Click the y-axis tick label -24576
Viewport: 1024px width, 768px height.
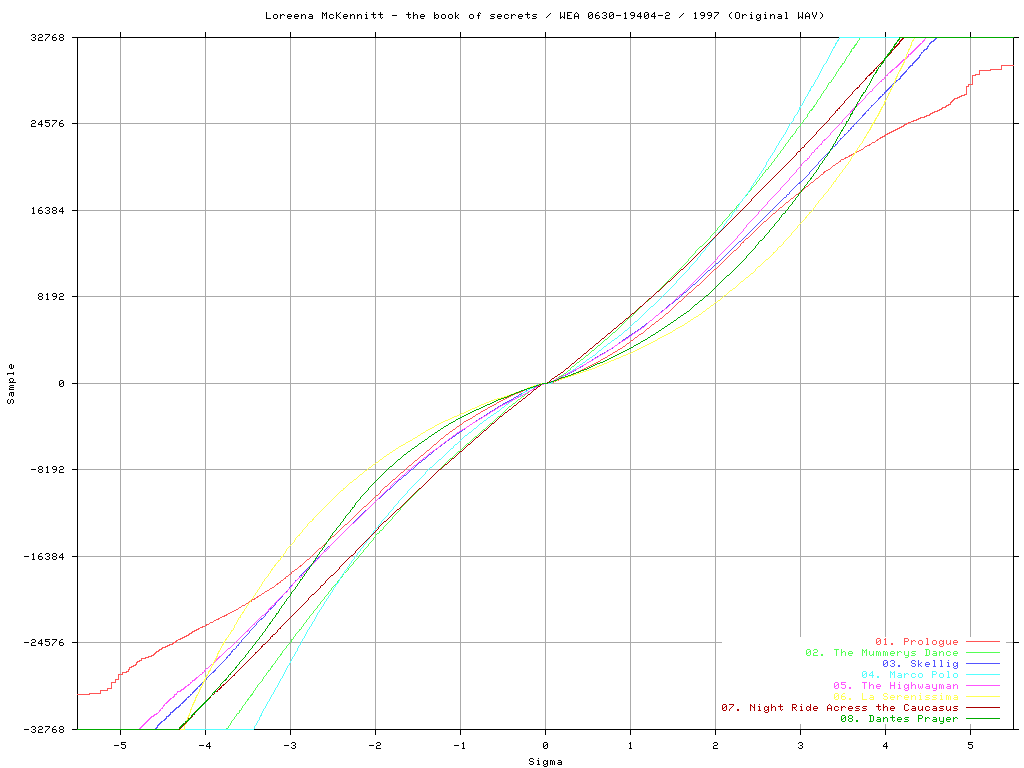click(x=44, y=643)
